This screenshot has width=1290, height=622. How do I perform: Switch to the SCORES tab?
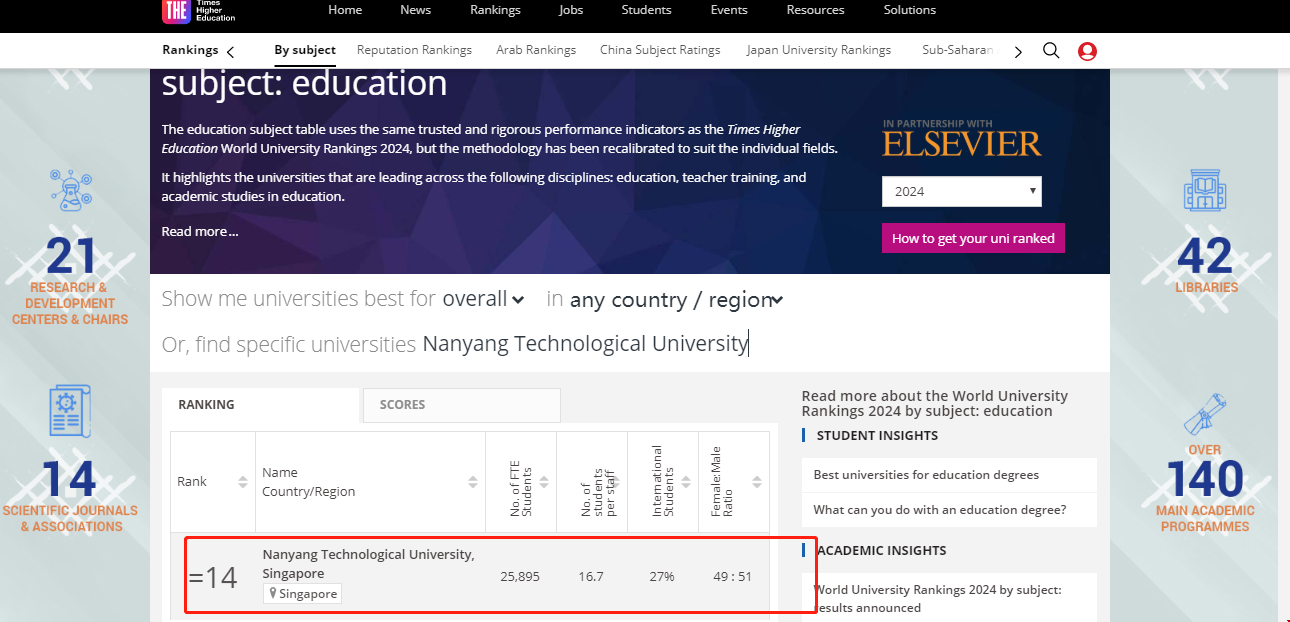[402, 404]
